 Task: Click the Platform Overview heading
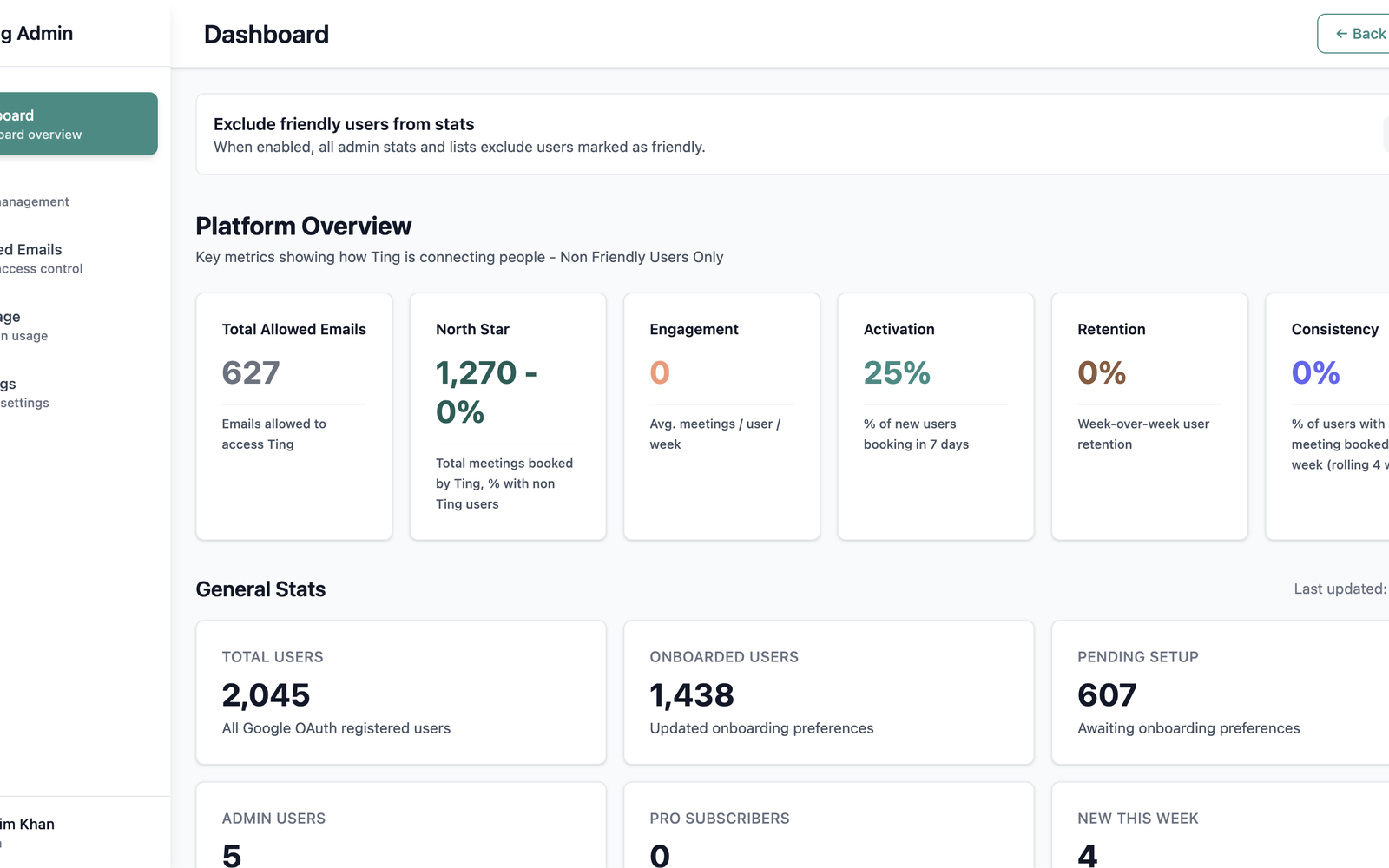304,226
